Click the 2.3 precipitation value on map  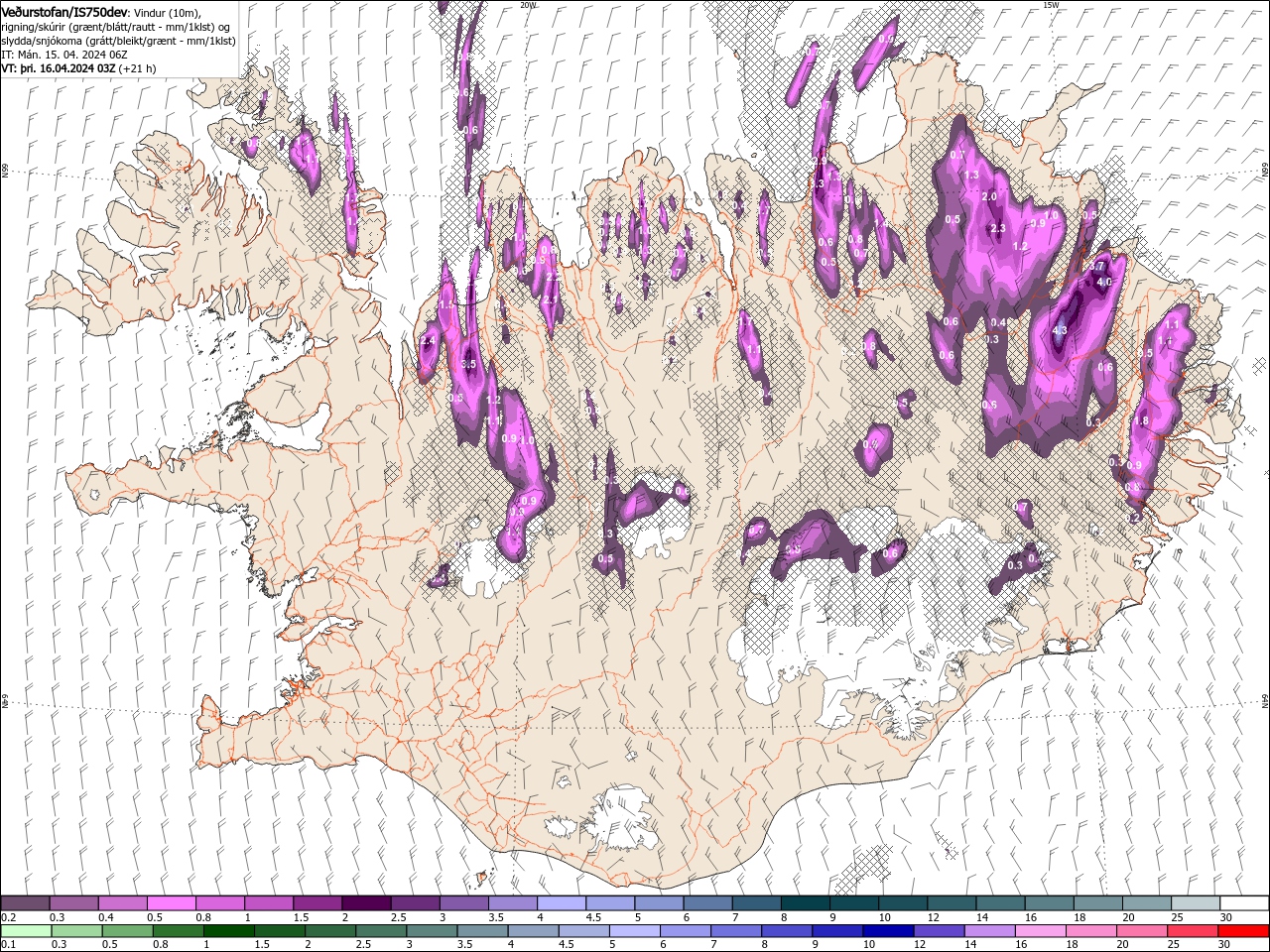(x=998, y=228)
